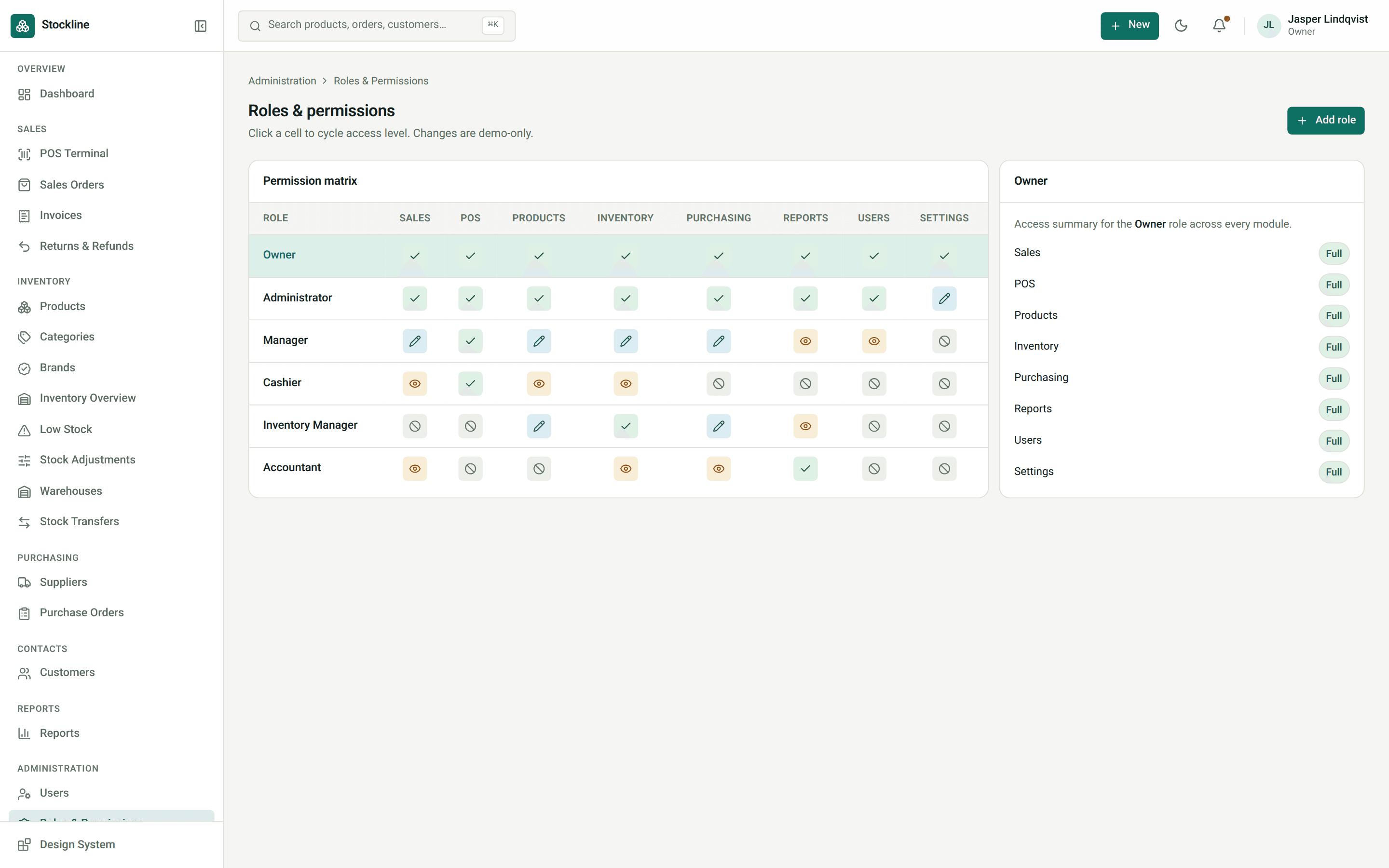This screenshot has width=1389, height=868.
Task: Cycle Cashier Purchasing no-access cell
Action: point(719,383)
